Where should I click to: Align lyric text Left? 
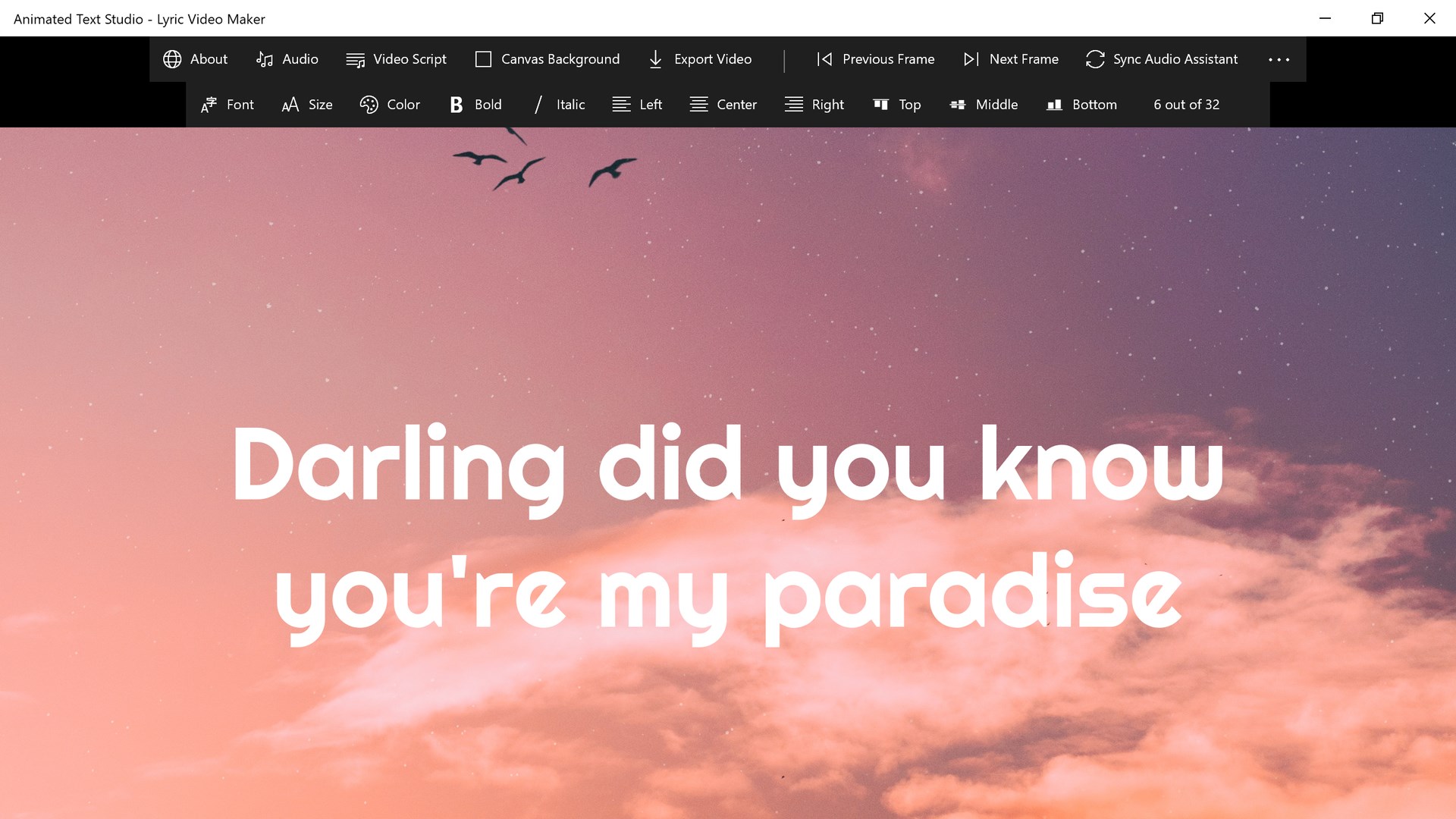(x=637, y=105)
